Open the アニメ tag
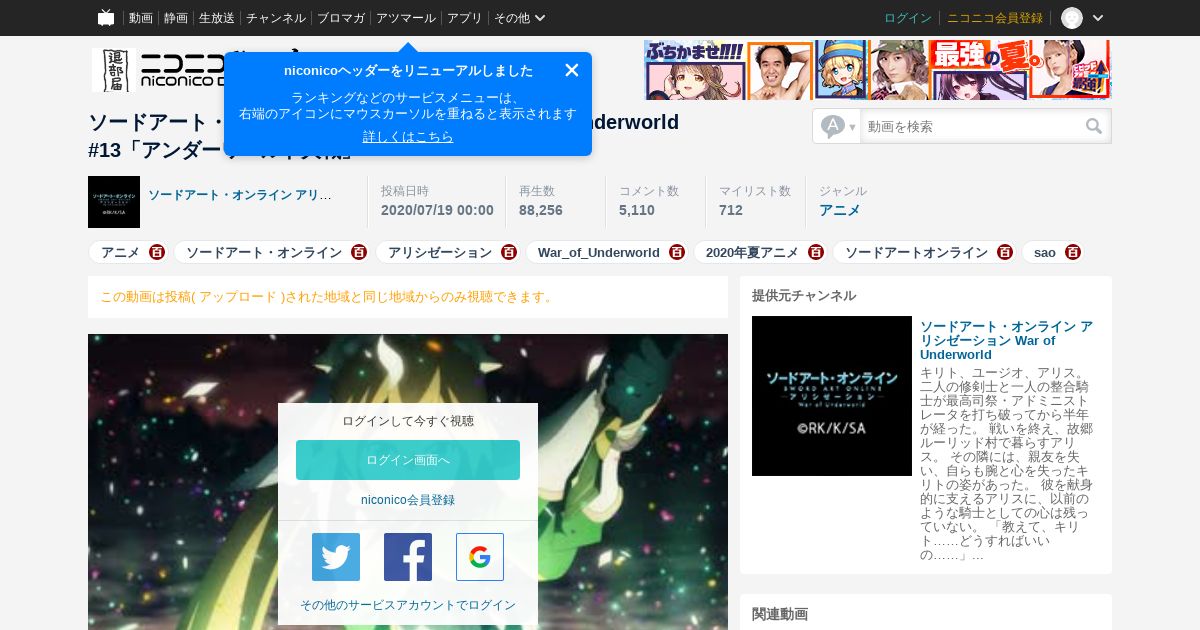Screen dimensions: 1200x630 pyautogui.click(x=121, y=252)
